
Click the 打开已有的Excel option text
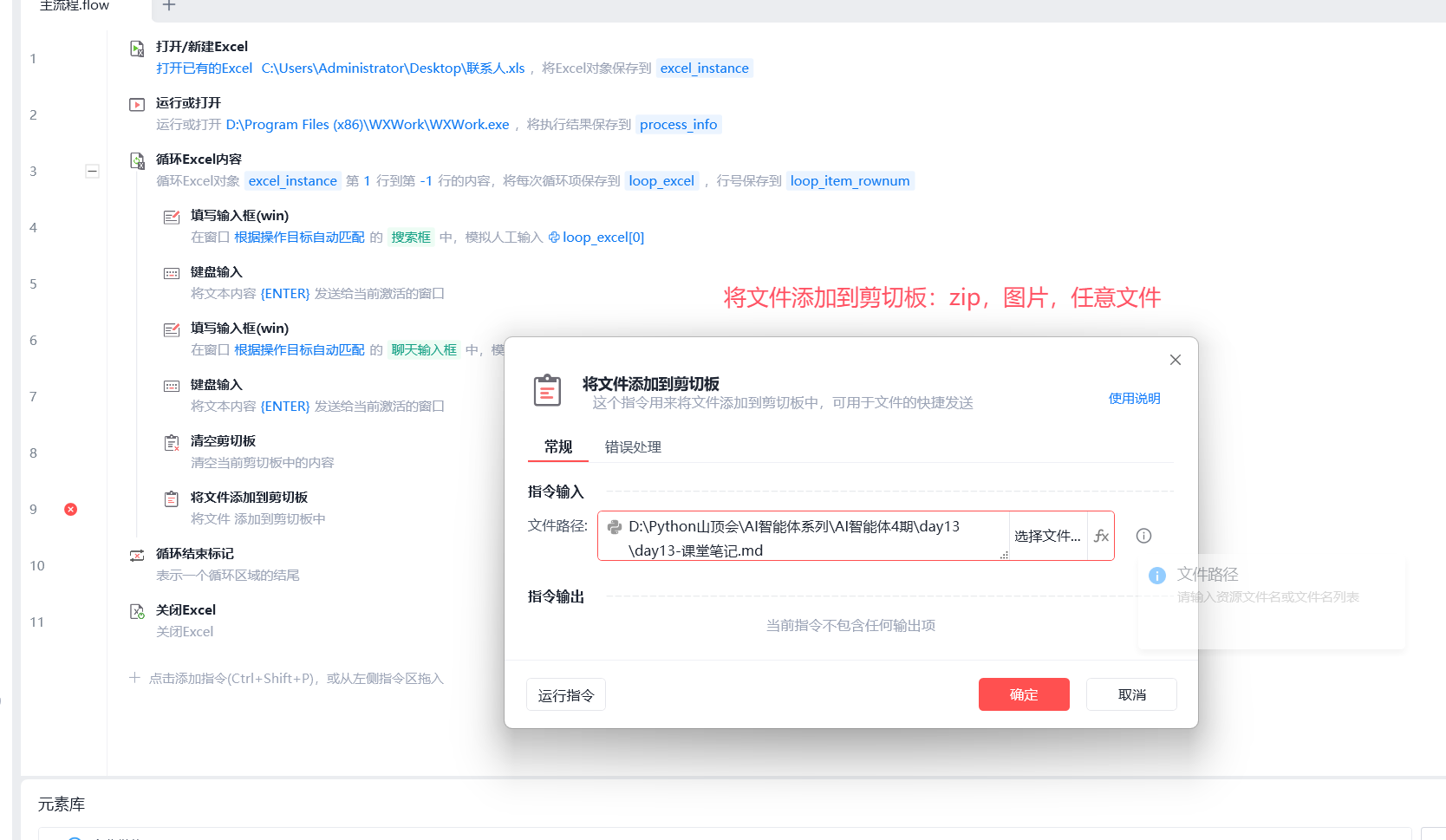(x=205, y=68)
